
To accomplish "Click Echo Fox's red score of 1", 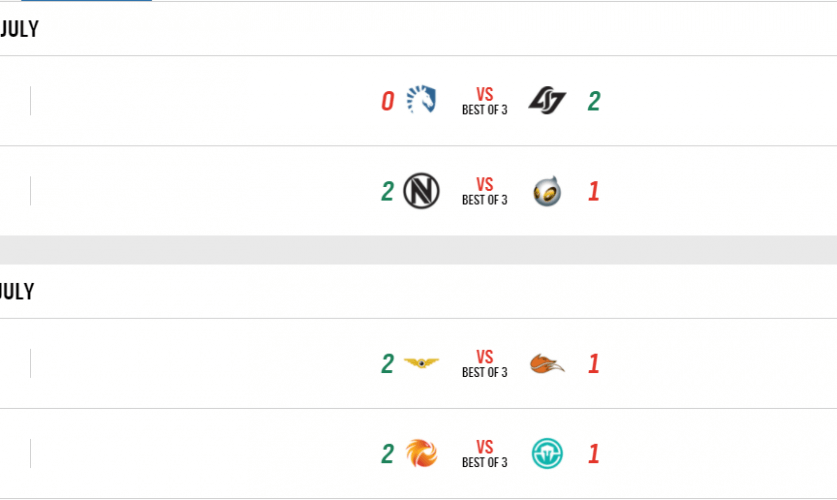I will pyautogui.click(x=594, y=364).
